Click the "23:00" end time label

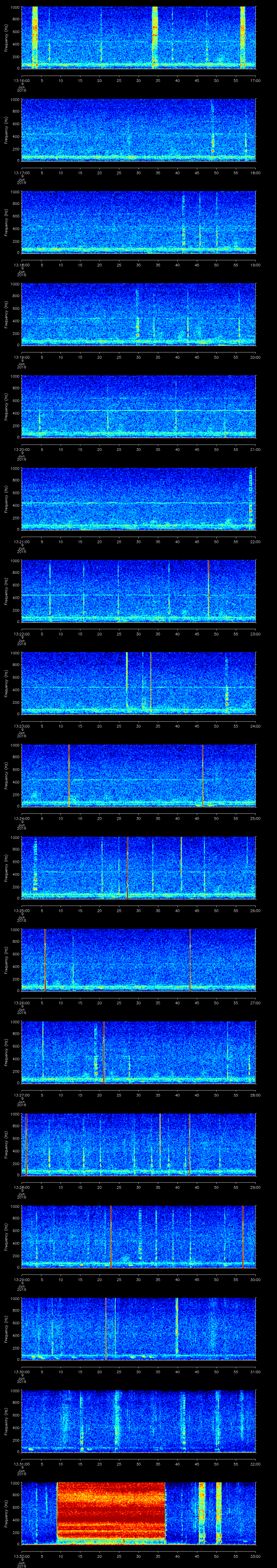[255, 634]
